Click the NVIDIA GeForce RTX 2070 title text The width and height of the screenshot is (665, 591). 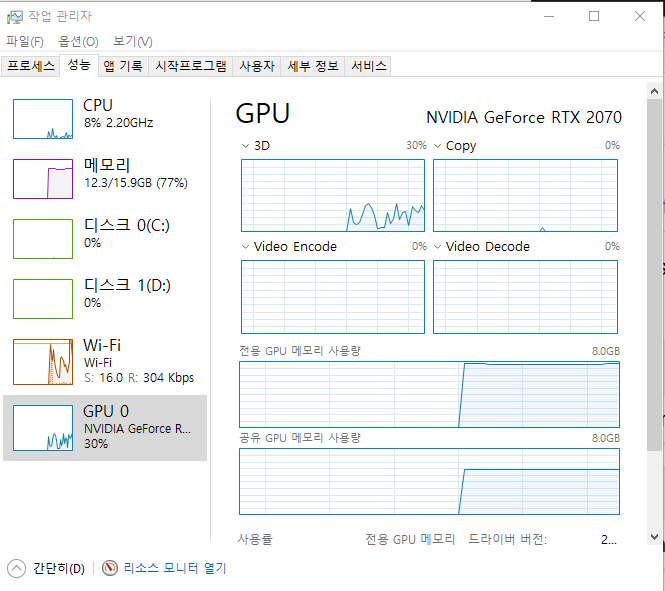pos(524,117)
